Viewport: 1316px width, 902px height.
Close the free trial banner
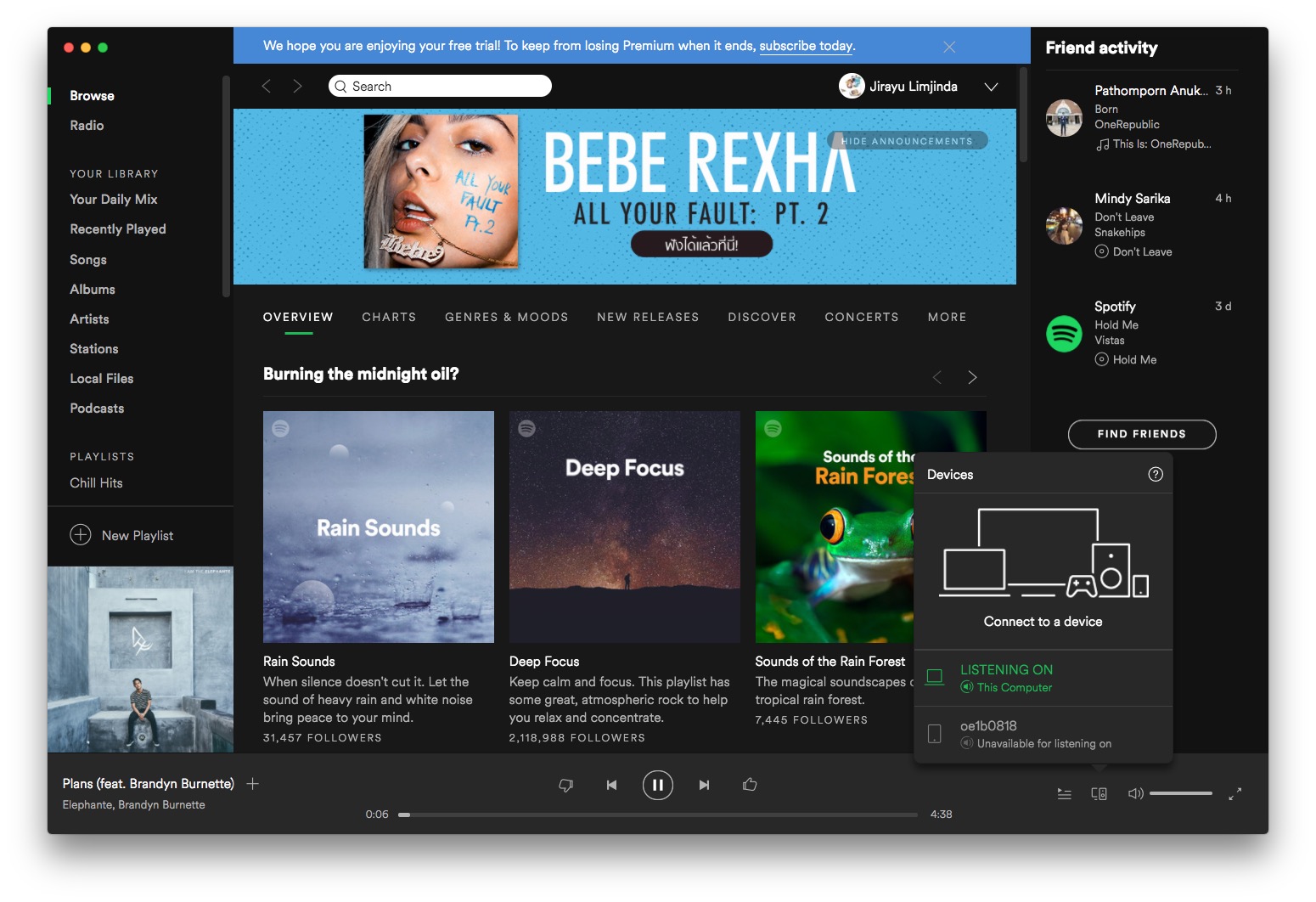(949, 47)
